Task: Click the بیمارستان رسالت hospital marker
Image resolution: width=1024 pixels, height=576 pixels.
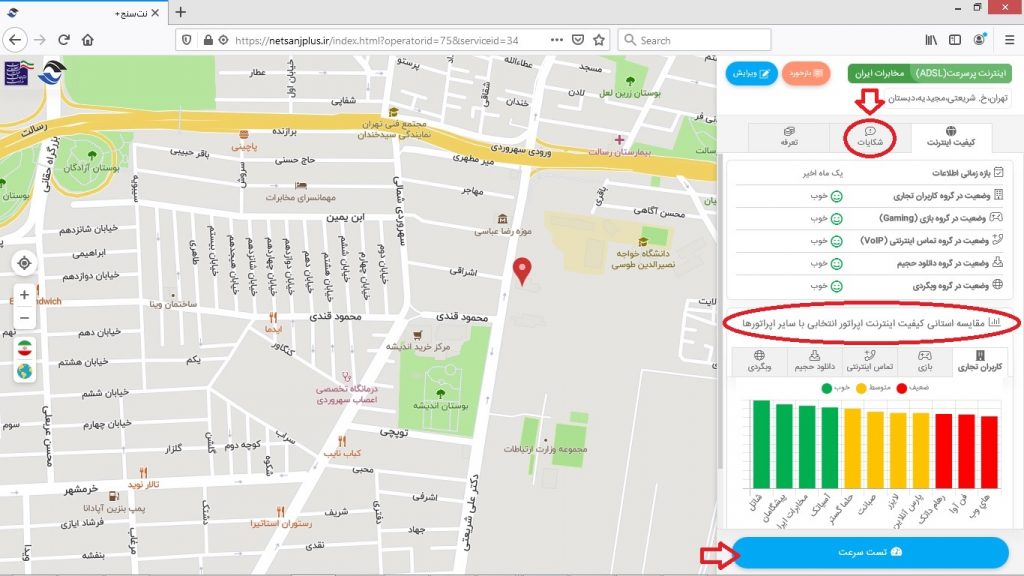Action: coord(619,140)
